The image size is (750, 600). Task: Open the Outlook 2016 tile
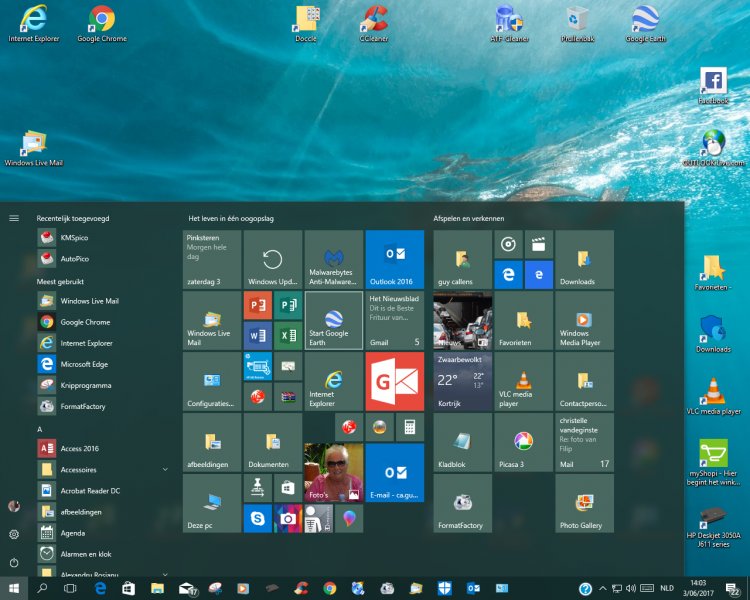click(x=394, y=260)
